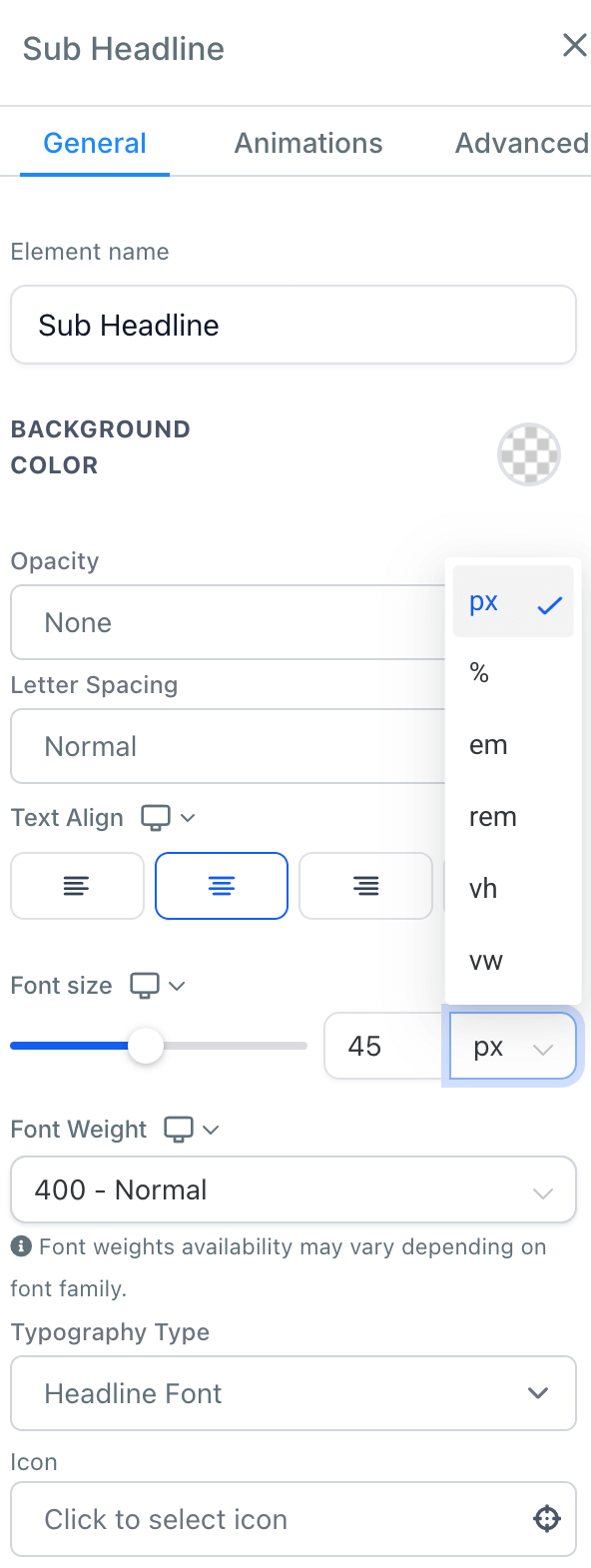
Task: Select center text alignment icon
Action: (222, 886)
